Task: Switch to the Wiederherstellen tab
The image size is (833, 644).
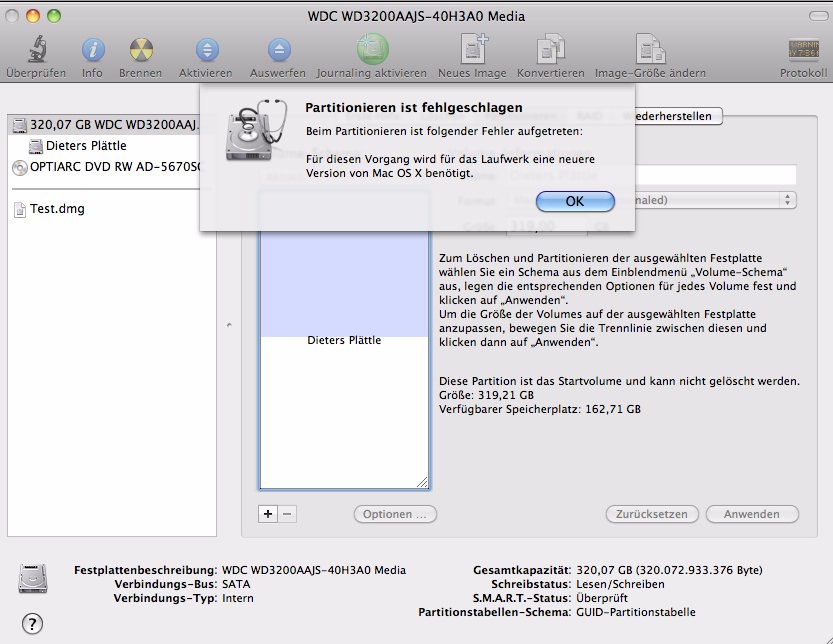Action: click(x=669, y=116)
